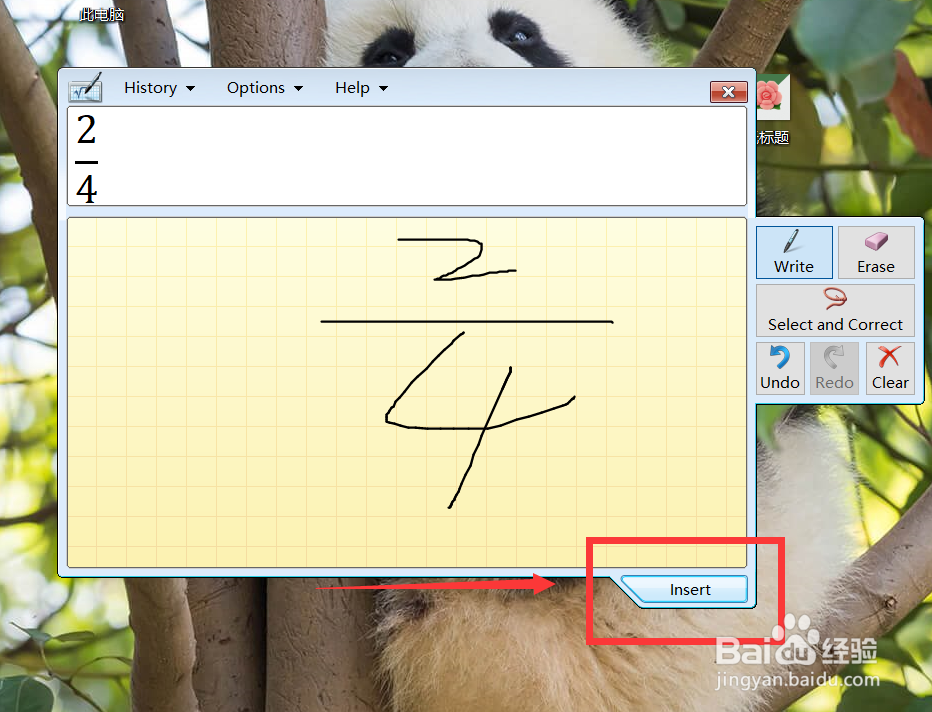Open the Options menu
The height and width of the screenshot is (712, 932).
coord(265,88)
